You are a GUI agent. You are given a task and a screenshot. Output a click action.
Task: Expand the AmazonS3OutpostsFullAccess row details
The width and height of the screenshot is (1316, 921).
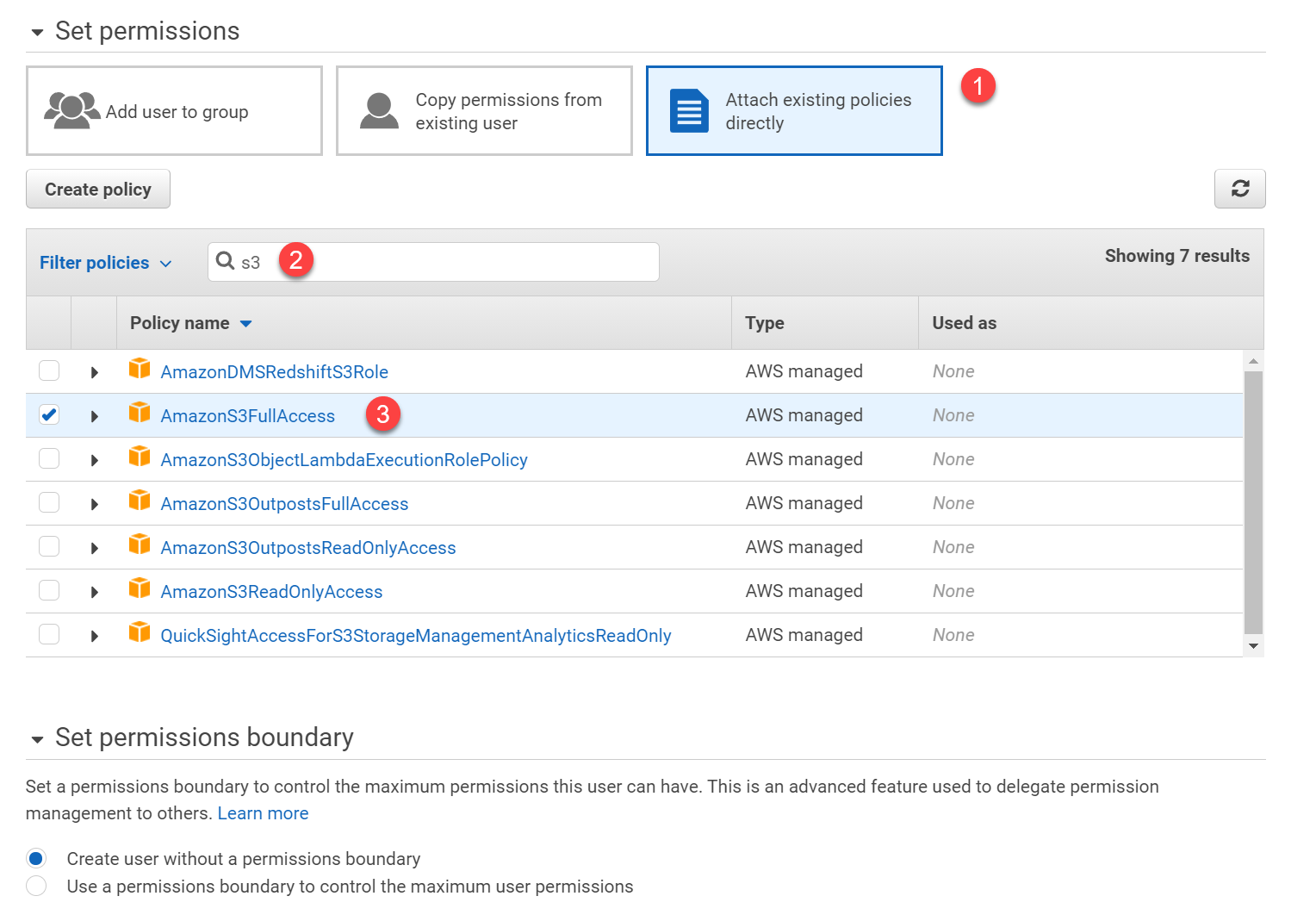[x=95, y=504]
